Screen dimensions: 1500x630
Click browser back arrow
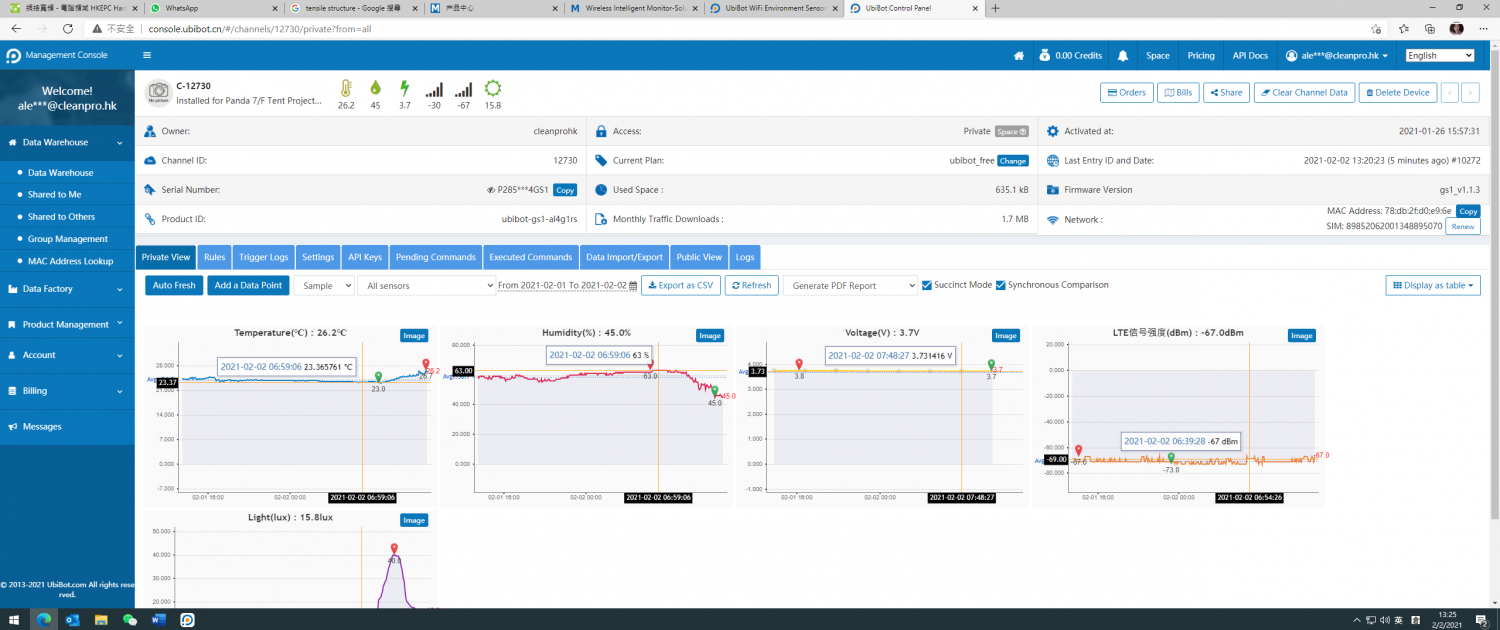pos(16,29)
